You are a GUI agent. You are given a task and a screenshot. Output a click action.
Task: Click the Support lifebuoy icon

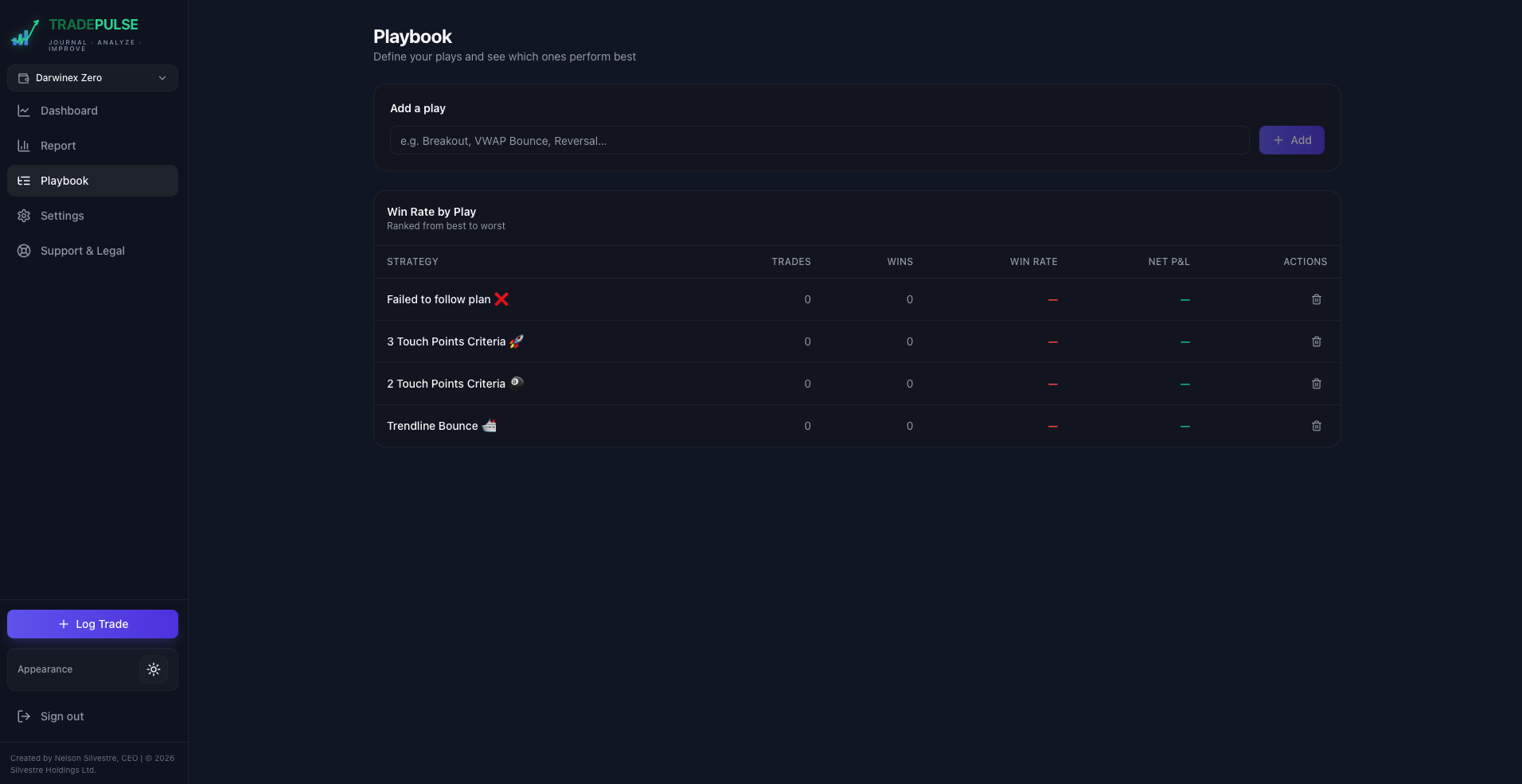point(24,251)
